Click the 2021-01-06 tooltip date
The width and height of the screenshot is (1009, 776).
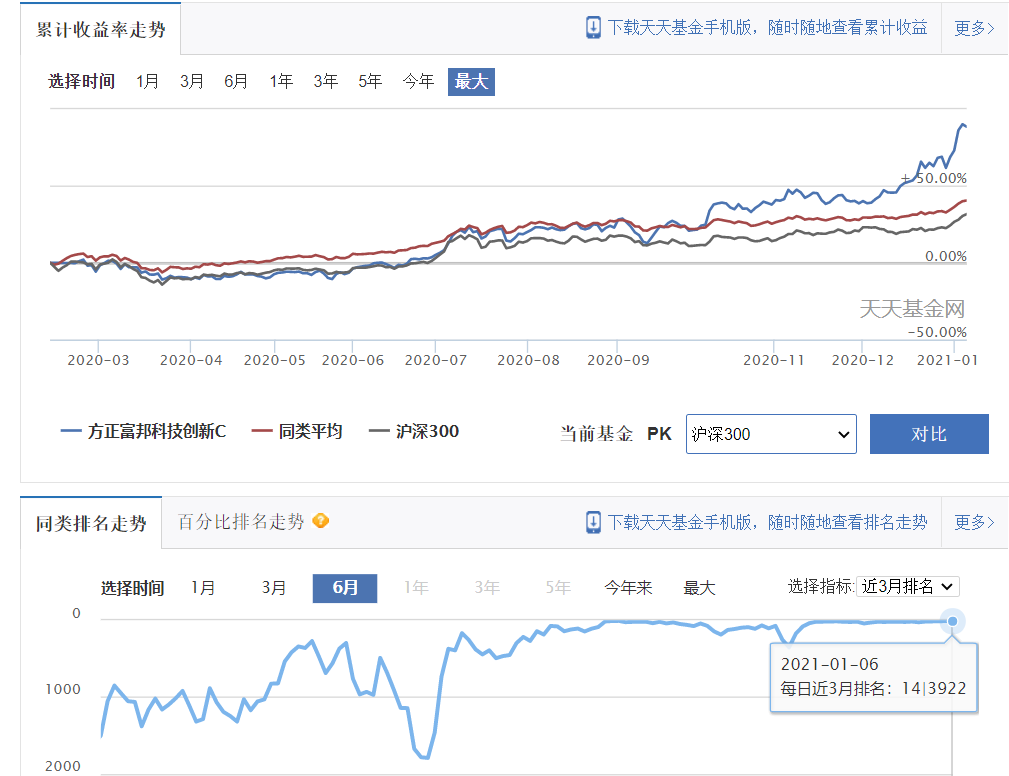pyautogui.click(x=829, y=664)
